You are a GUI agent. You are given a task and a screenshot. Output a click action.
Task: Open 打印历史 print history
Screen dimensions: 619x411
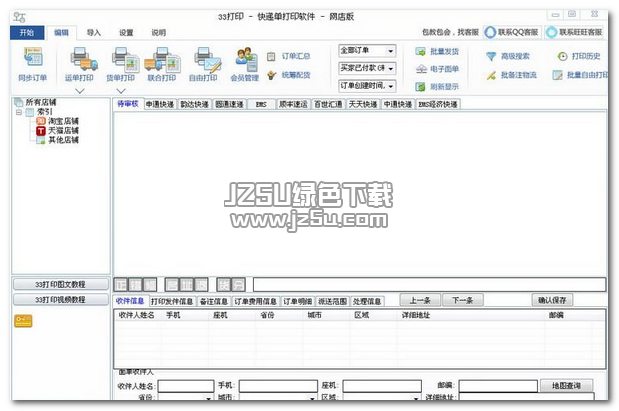click(579, 56)
